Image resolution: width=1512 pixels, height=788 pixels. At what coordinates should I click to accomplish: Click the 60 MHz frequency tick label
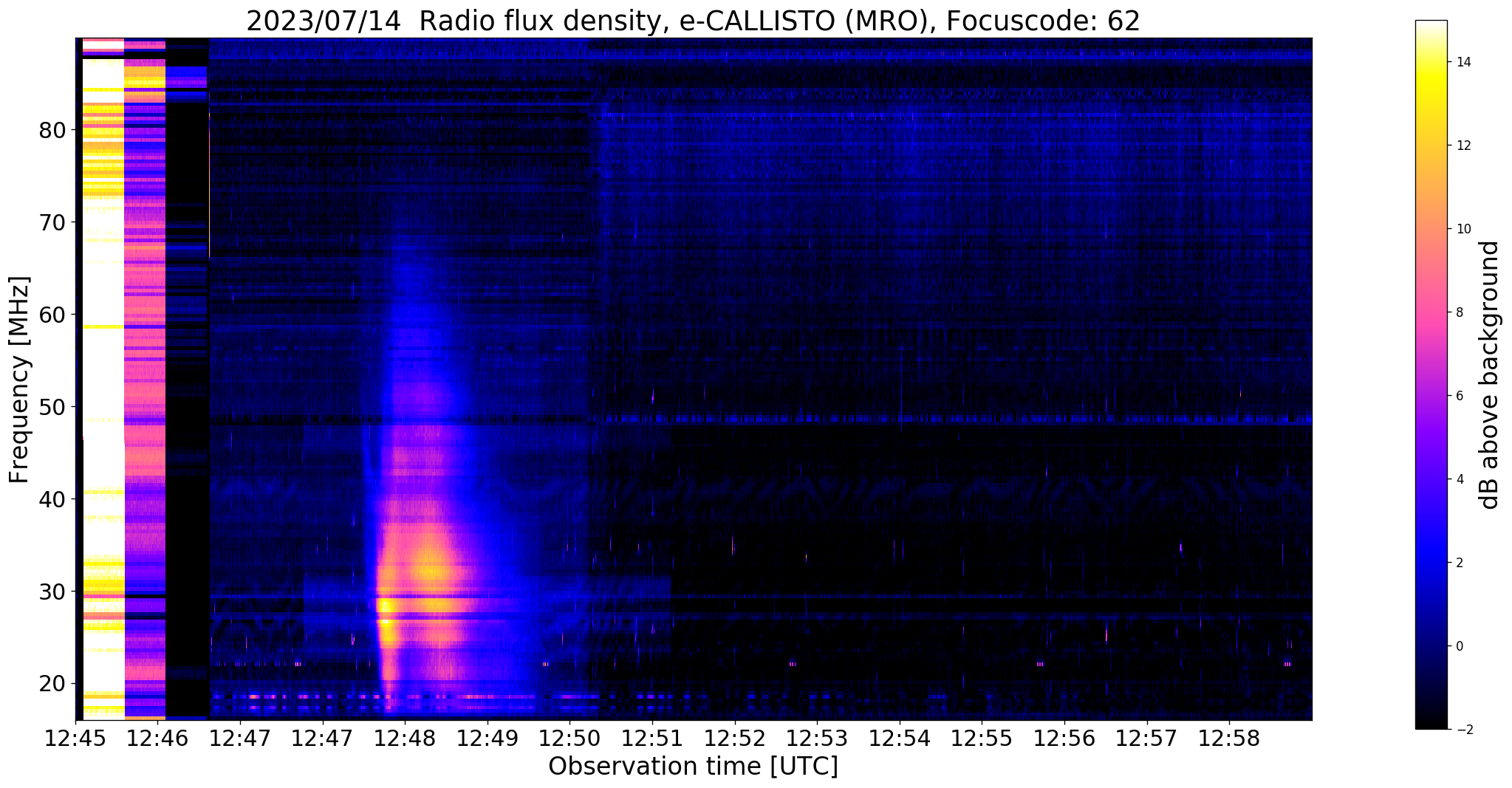(52, 315)
